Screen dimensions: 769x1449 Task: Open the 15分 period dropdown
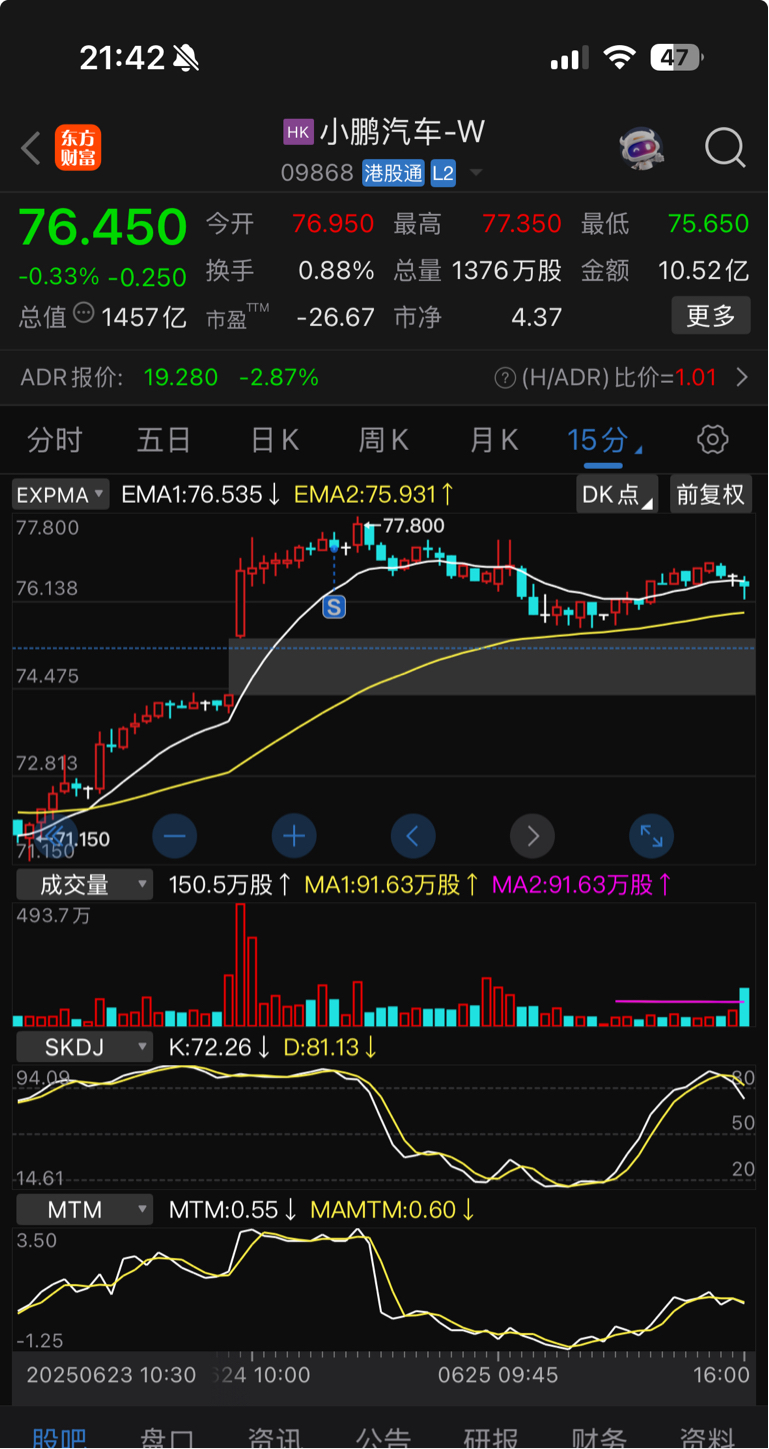pos(603,440)
